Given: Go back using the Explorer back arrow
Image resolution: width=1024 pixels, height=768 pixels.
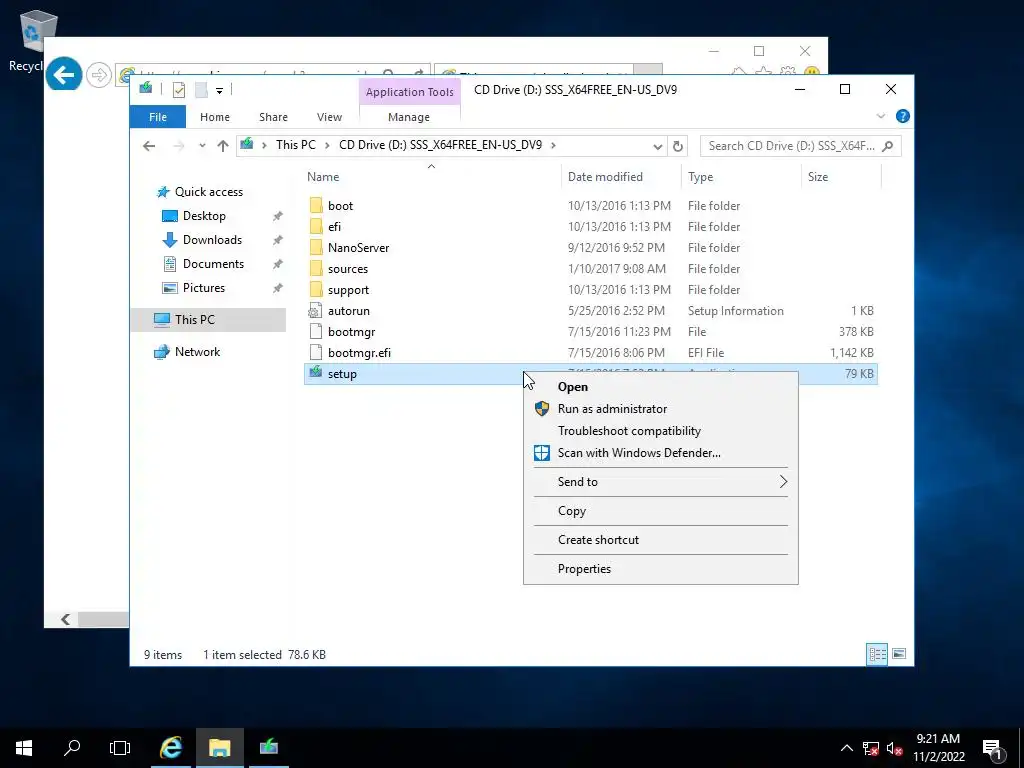Looking at the screenshot, I should tap(149, 146).
